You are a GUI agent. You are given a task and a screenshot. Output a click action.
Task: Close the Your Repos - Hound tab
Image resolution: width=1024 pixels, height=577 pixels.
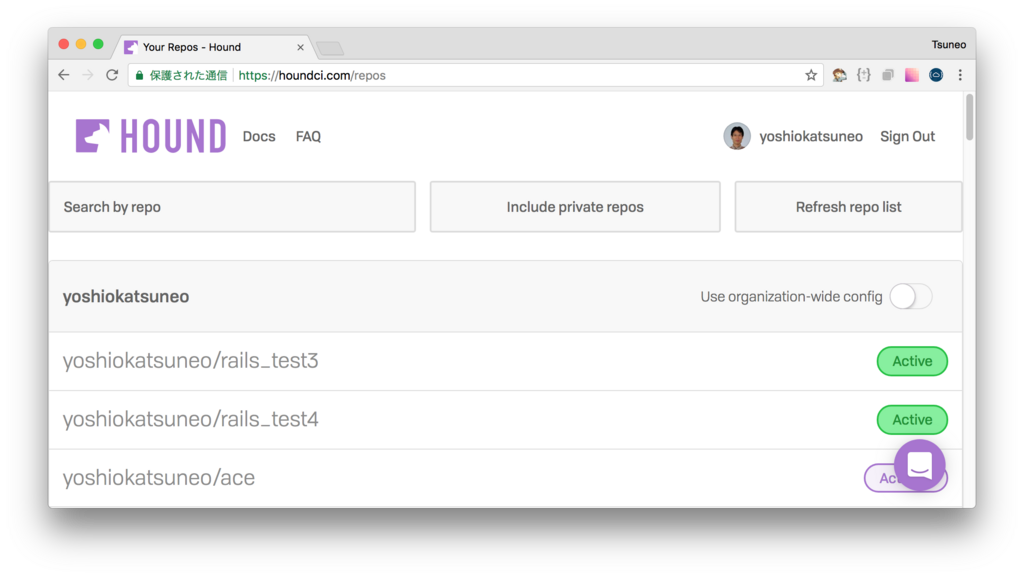300,47
